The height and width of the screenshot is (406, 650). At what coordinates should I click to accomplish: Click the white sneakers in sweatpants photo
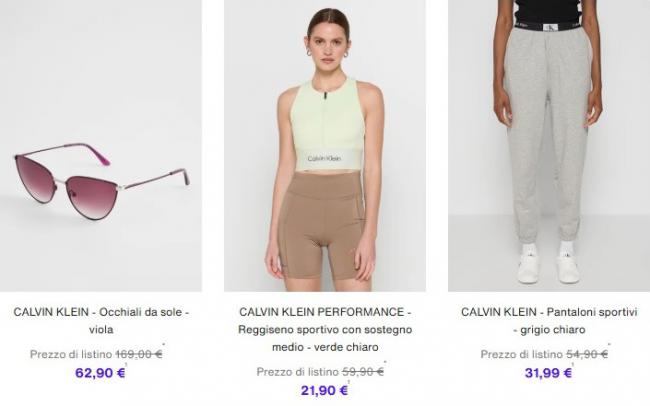point(548,268)
